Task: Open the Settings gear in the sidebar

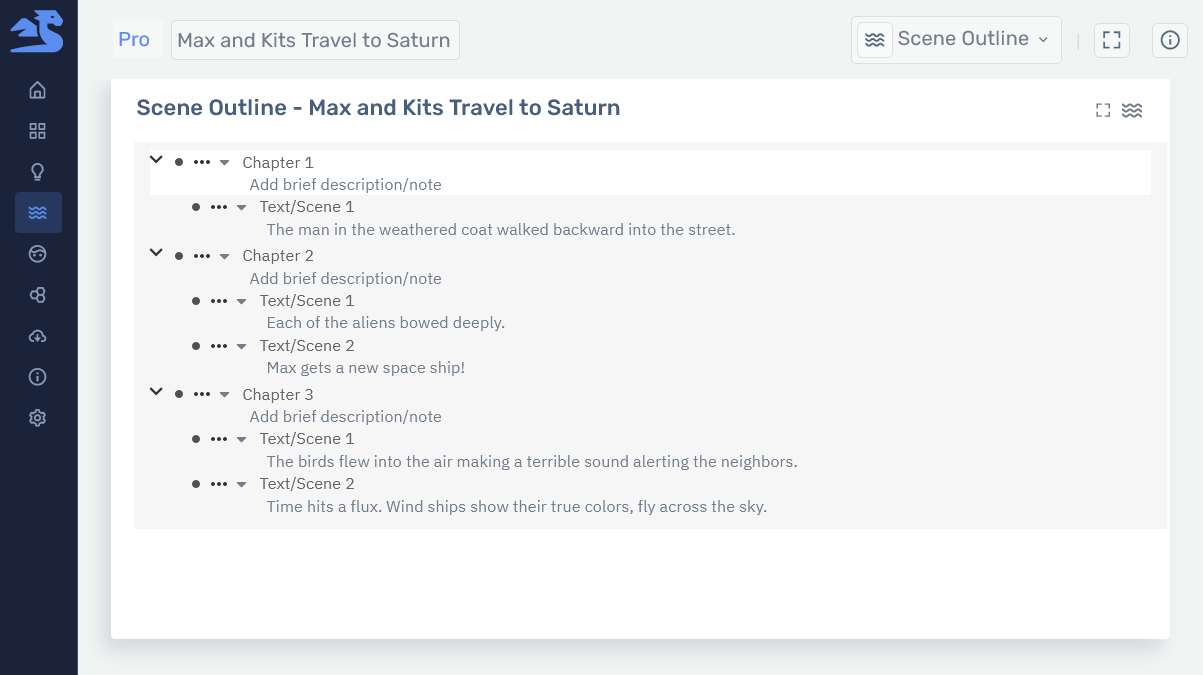Action: tap(37, 417)
